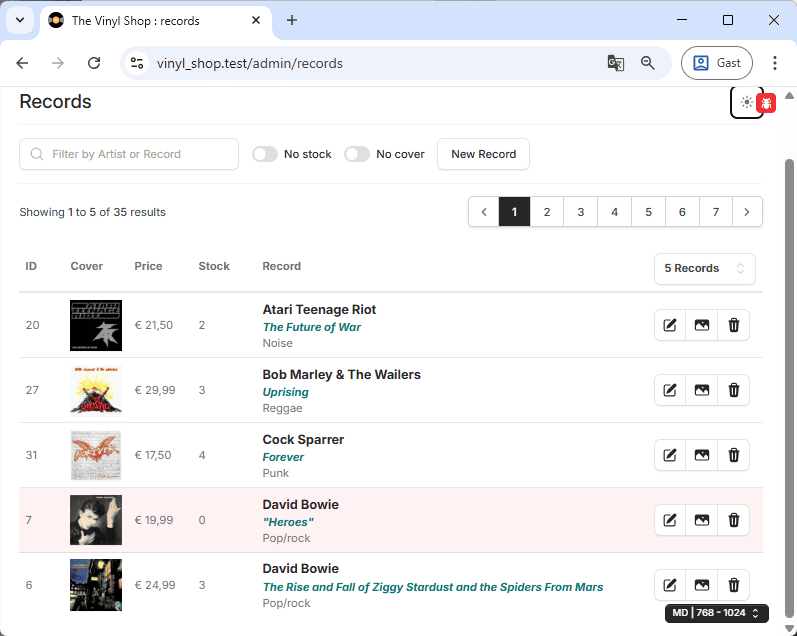Edit the Bob Marley Uprising record

point(670,390)
